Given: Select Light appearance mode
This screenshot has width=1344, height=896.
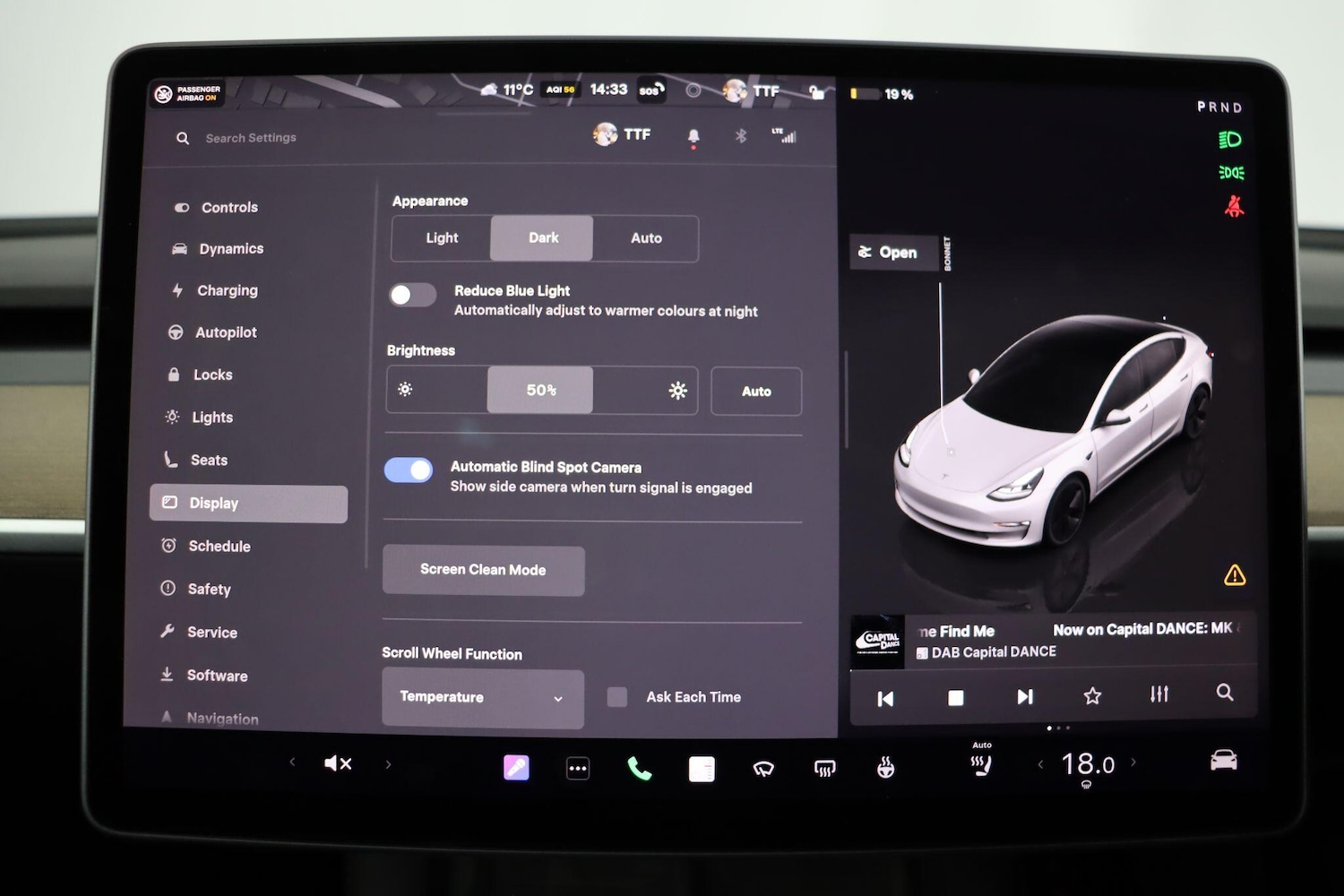Looking at the screenshot, I should point(442,238).
